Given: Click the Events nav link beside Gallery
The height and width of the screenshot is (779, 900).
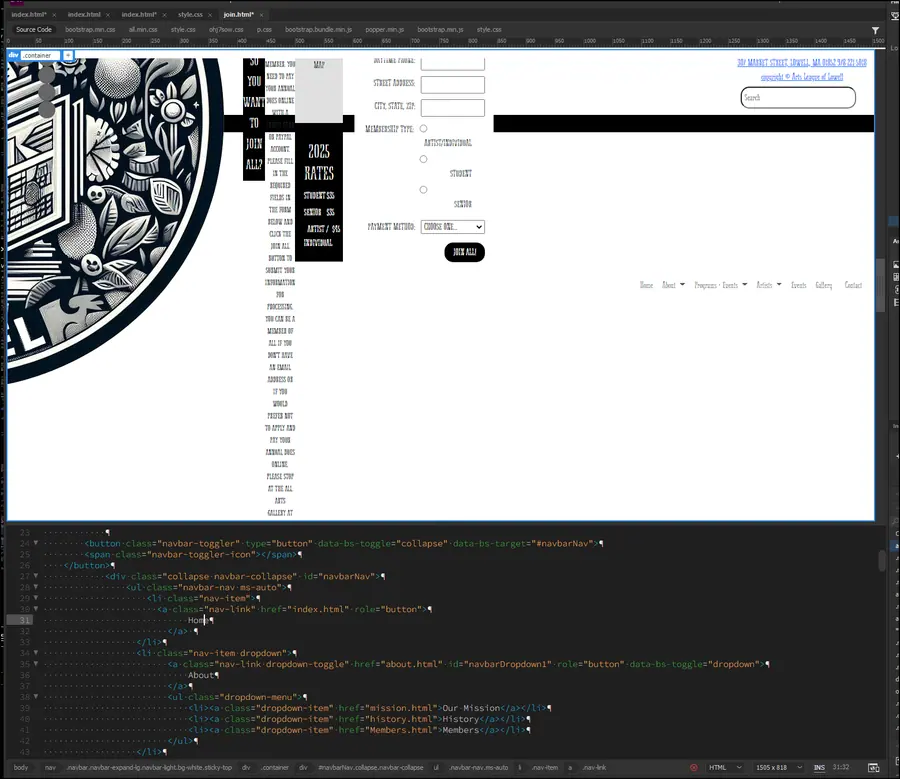Looking at the screenshot, I should 798,285.
